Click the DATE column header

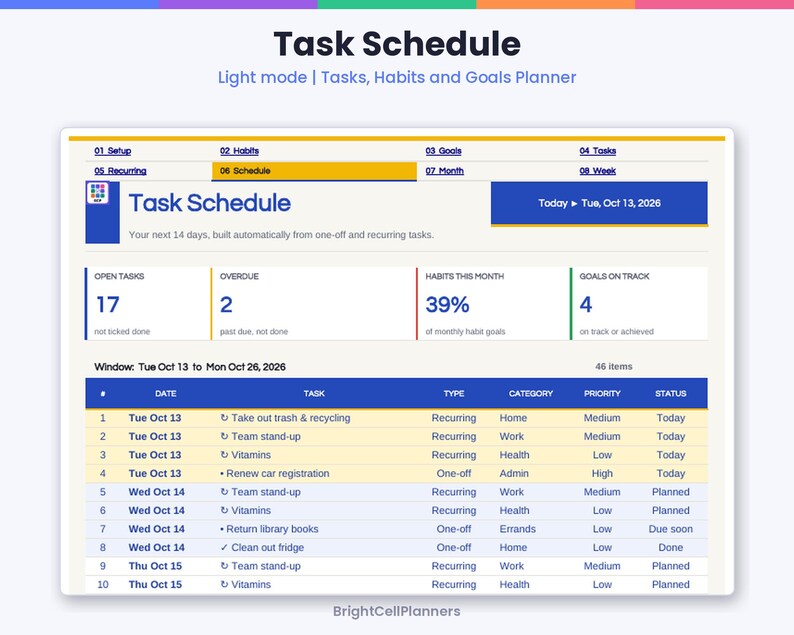click(x=166, y=393)
